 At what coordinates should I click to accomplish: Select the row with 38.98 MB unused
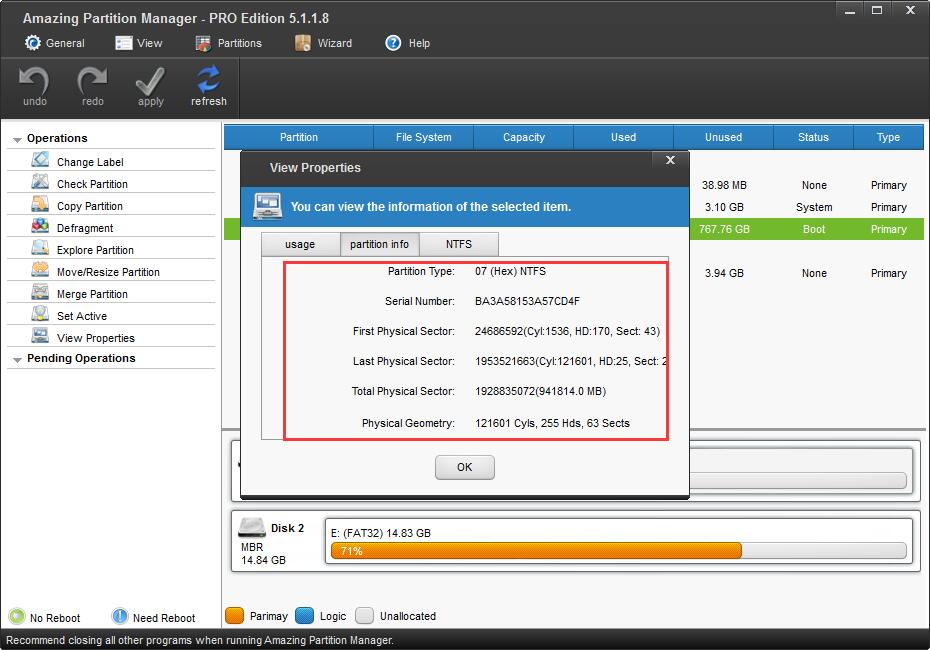tap(807, 185)
